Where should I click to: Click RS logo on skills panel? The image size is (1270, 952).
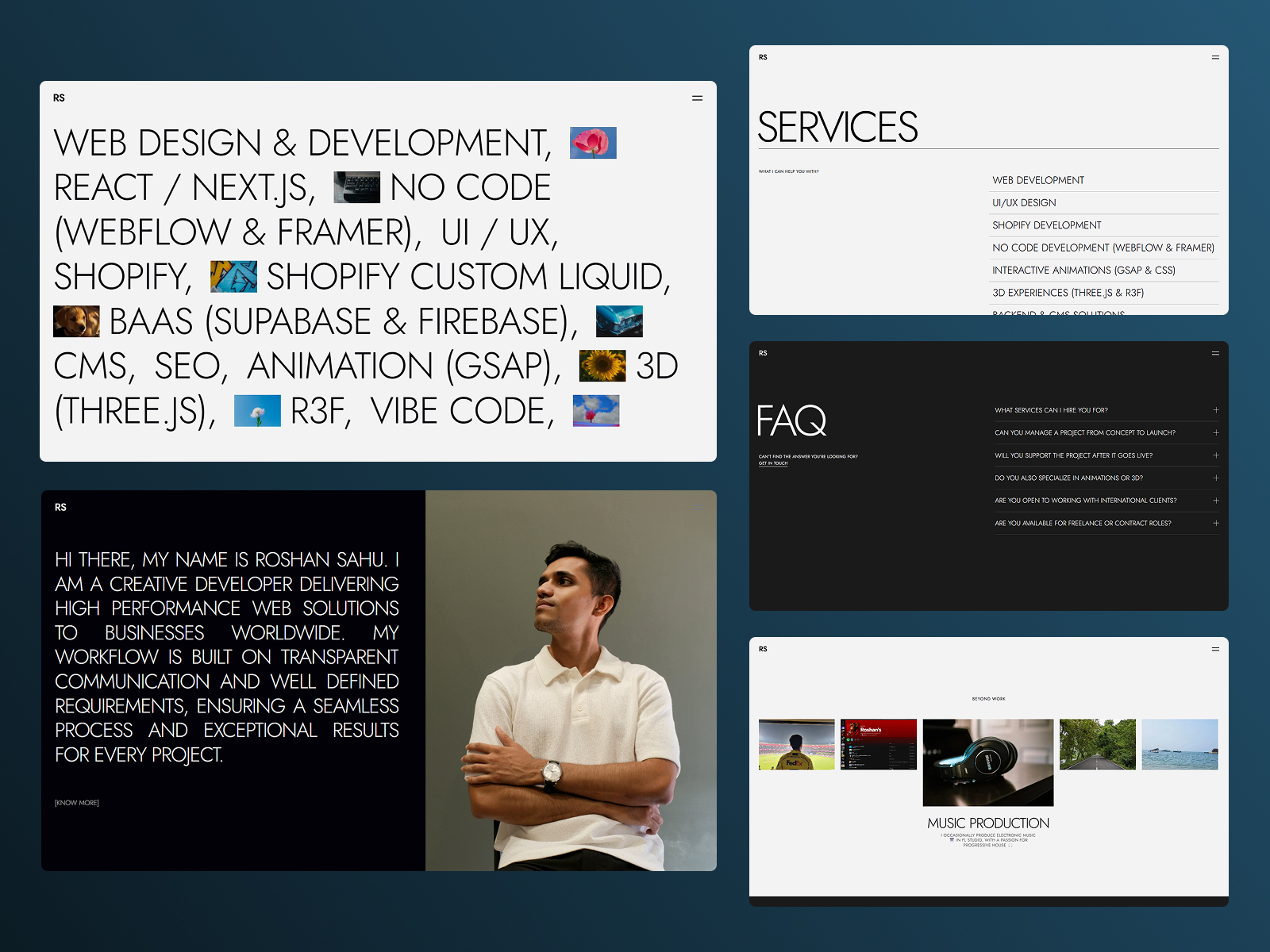[59, 98]
